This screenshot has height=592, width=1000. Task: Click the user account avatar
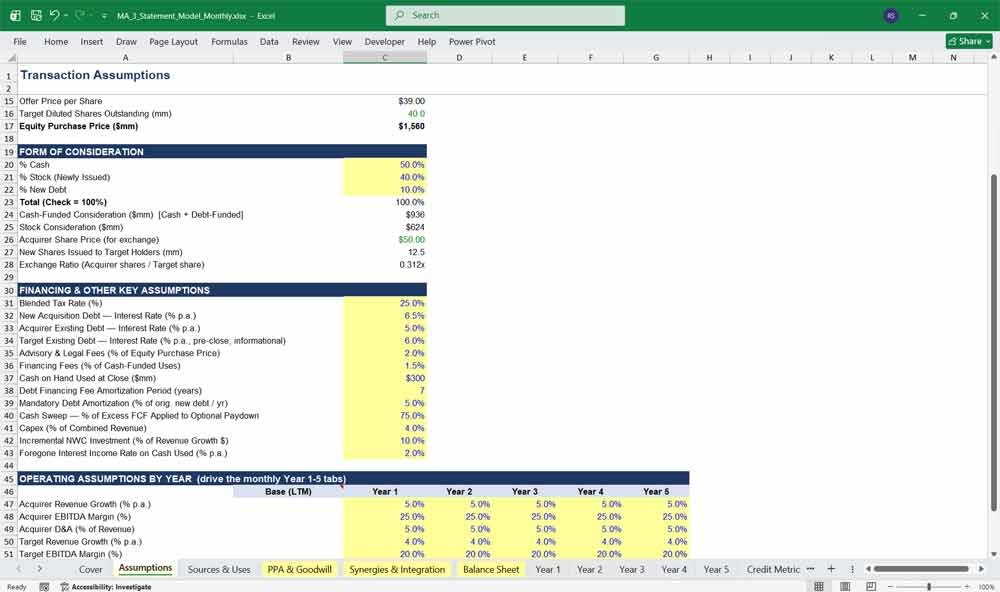[891, 15]
